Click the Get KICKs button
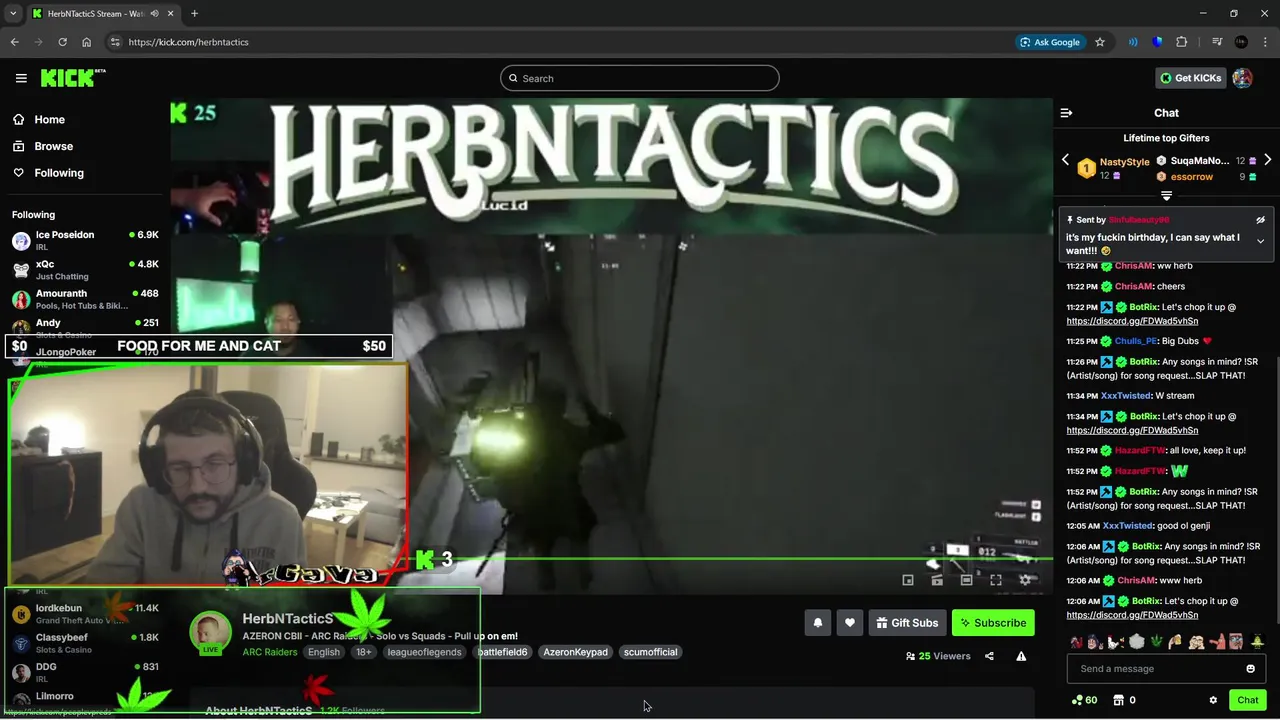Viewport: 1280px width, 720px height. 1189,78
